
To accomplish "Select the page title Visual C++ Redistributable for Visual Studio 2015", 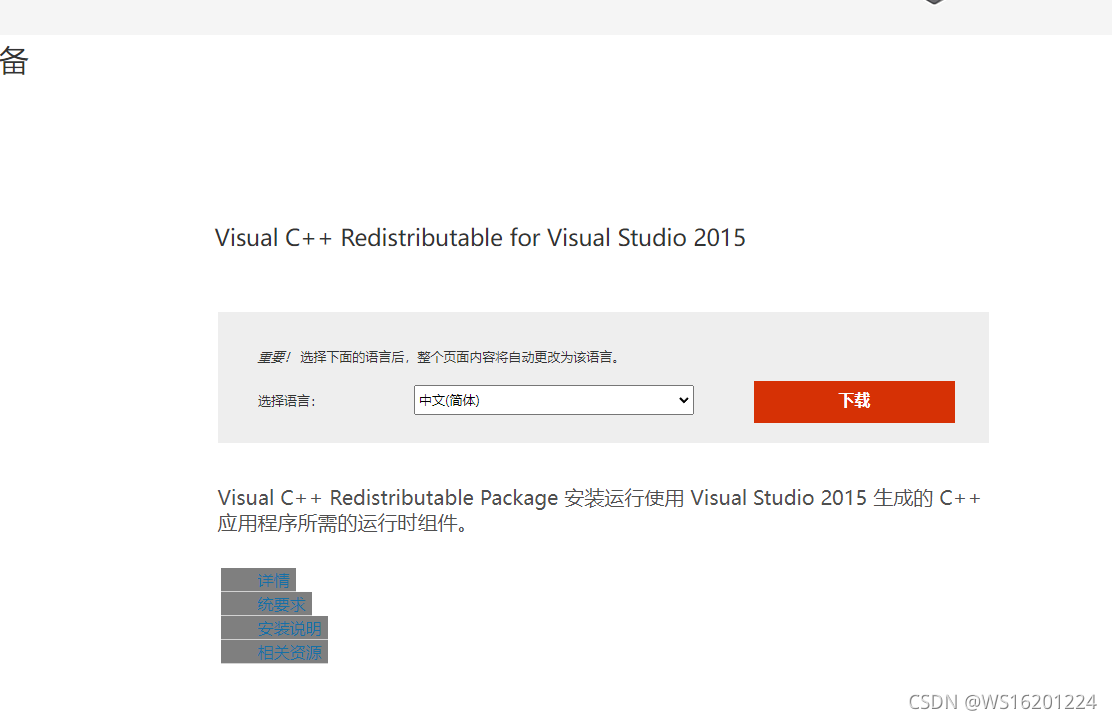I will [480, 238].
